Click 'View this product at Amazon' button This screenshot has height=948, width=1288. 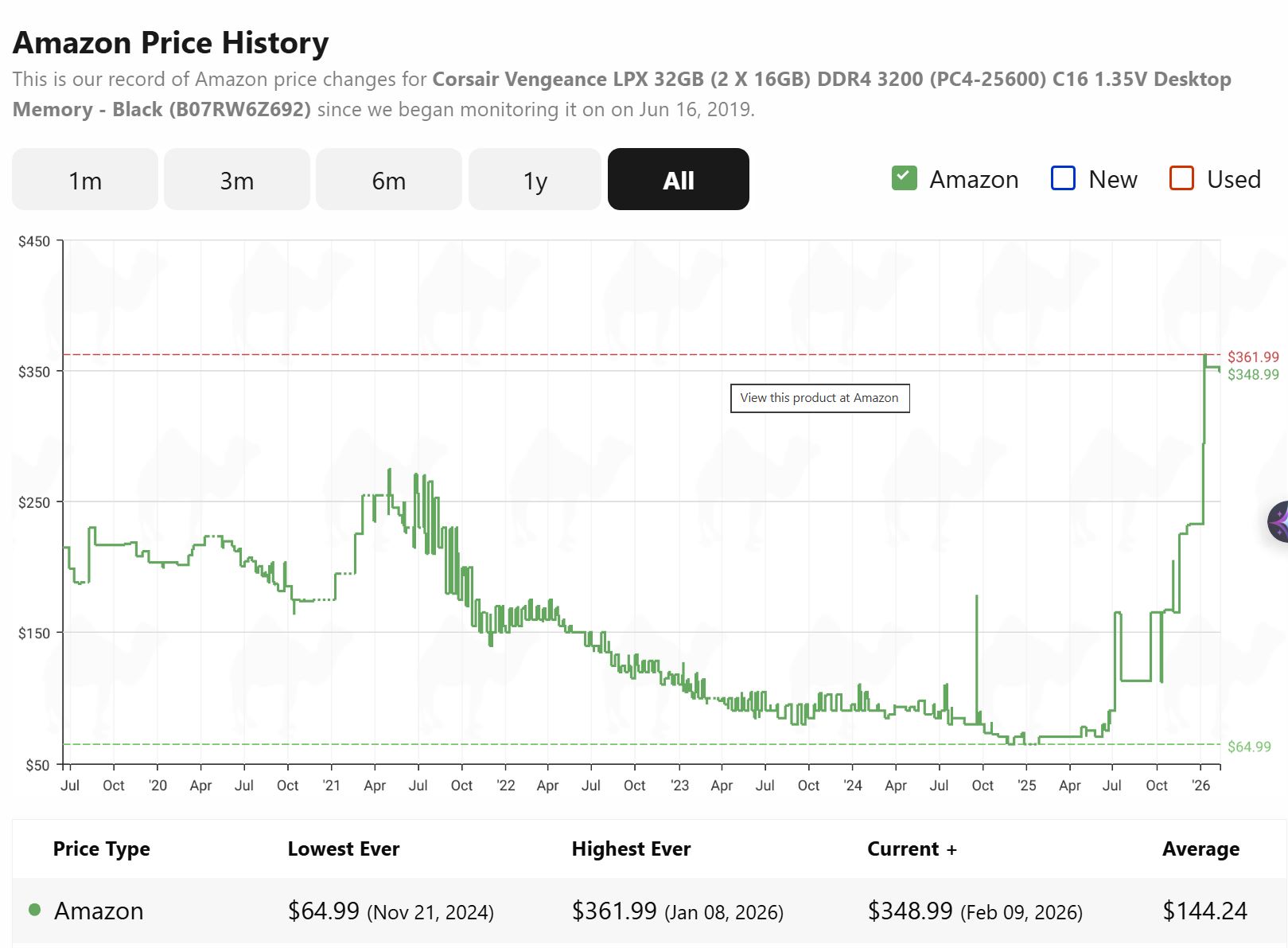pos(819,398)
